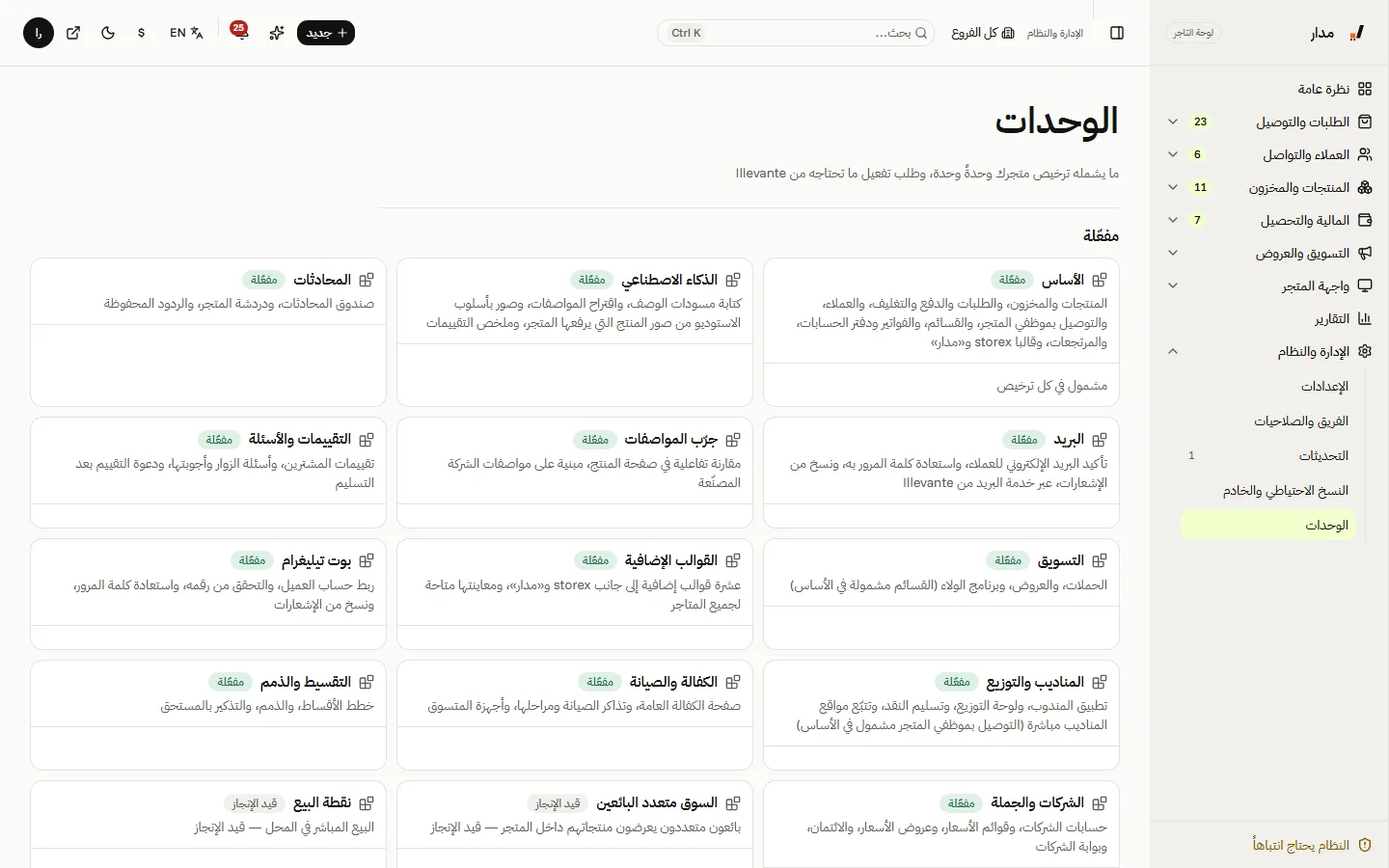Click the العملاء والتواصل people icon
The width and height of the screenshot is (1389, 868).
pyautogui.click(x=1365, y=154)
